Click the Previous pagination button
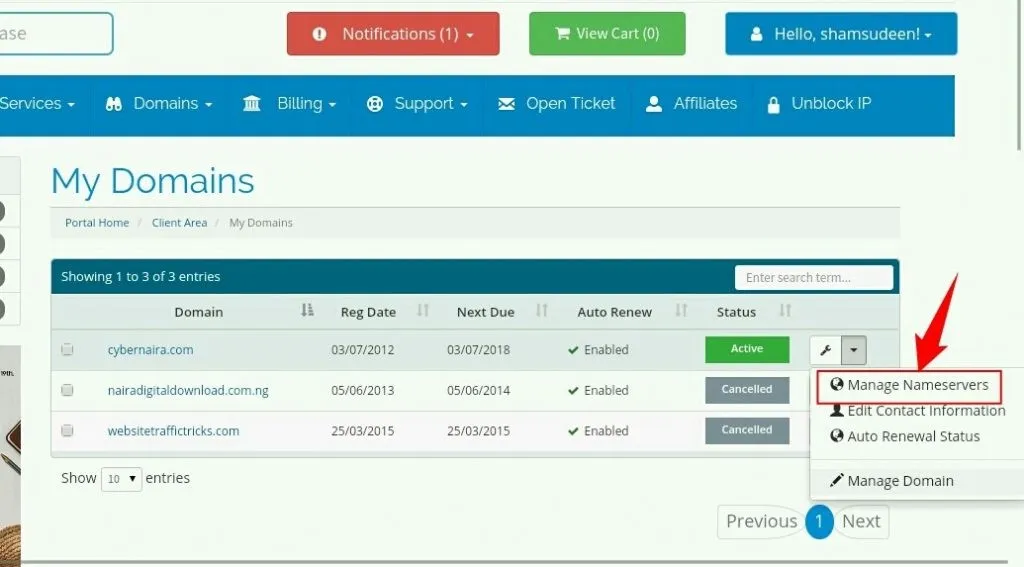The height and width of the screenshot is (567, 1024). tap(761, 521)
